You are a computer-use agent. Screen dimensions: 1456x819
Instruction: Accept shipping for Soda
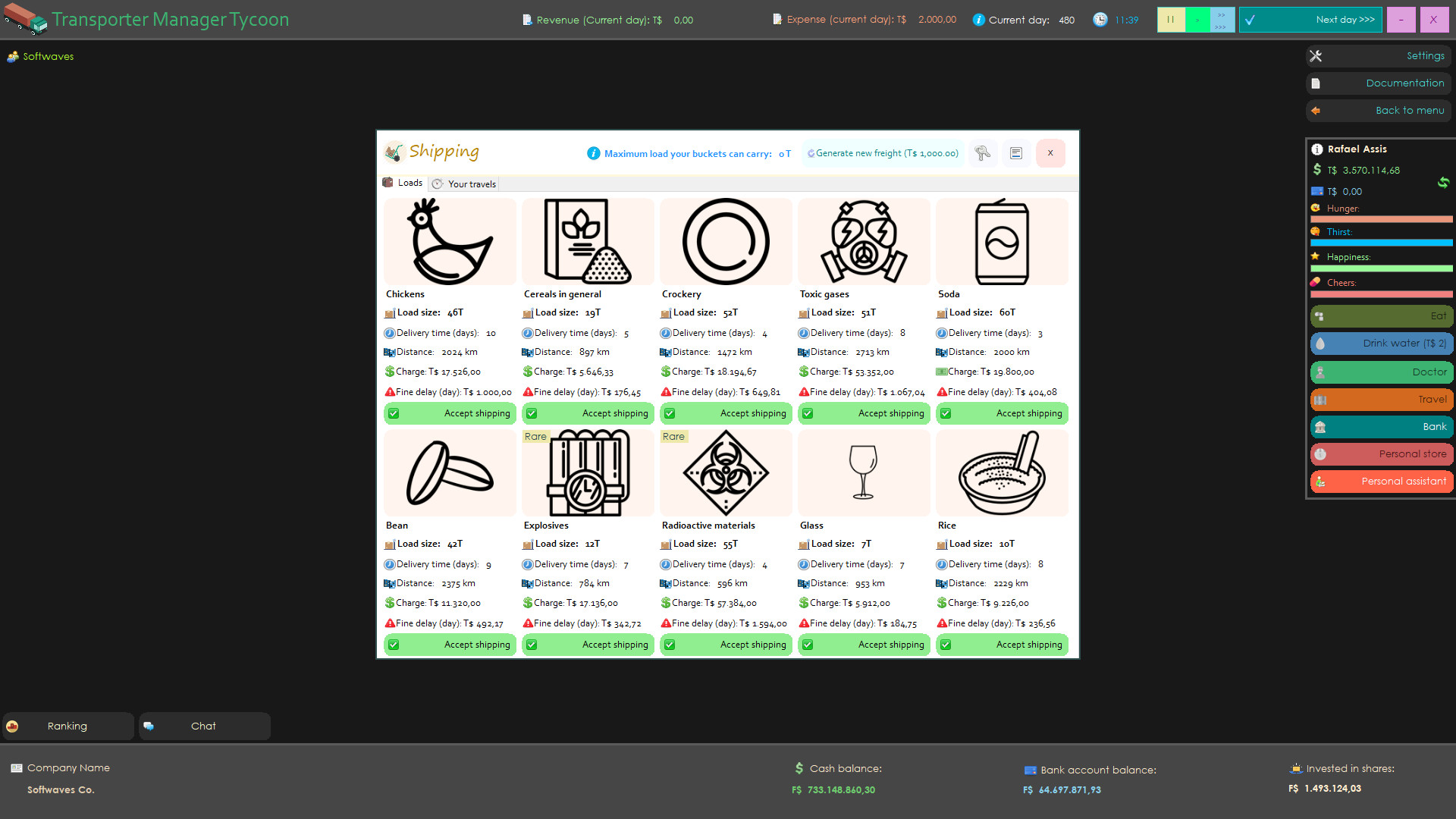tap(1002, 413)
